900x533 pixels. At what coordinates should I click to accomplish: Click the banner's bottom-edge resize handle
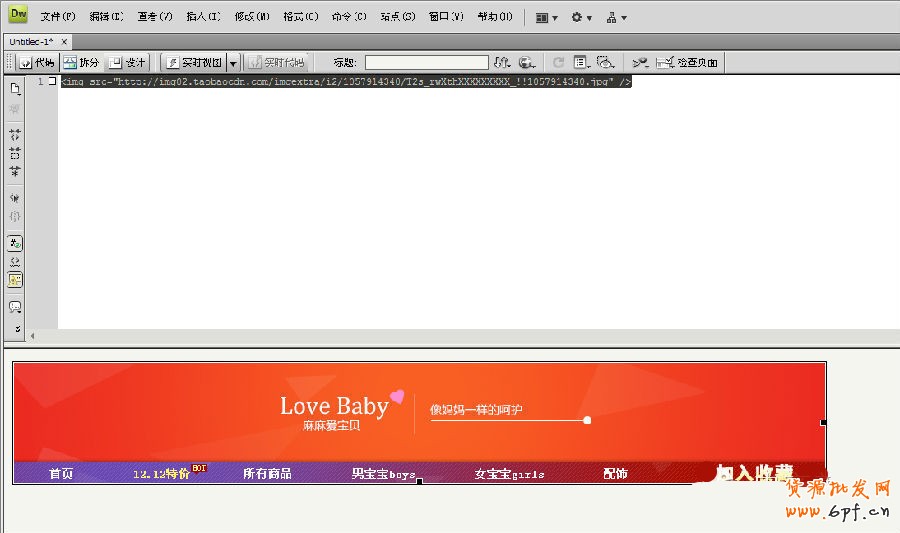coord(420,481)
